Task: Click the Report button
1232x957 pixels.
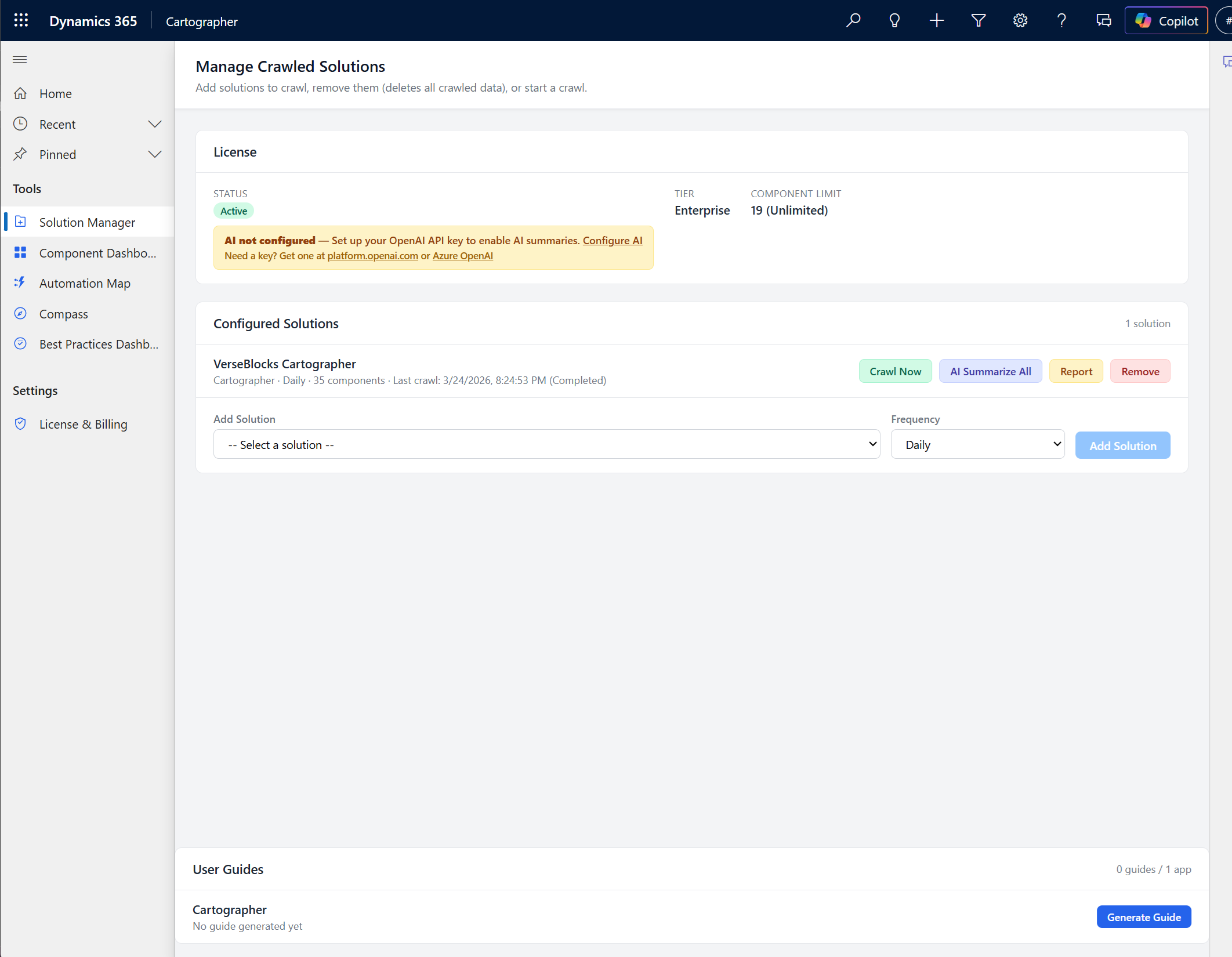Action: (1076, 371)
